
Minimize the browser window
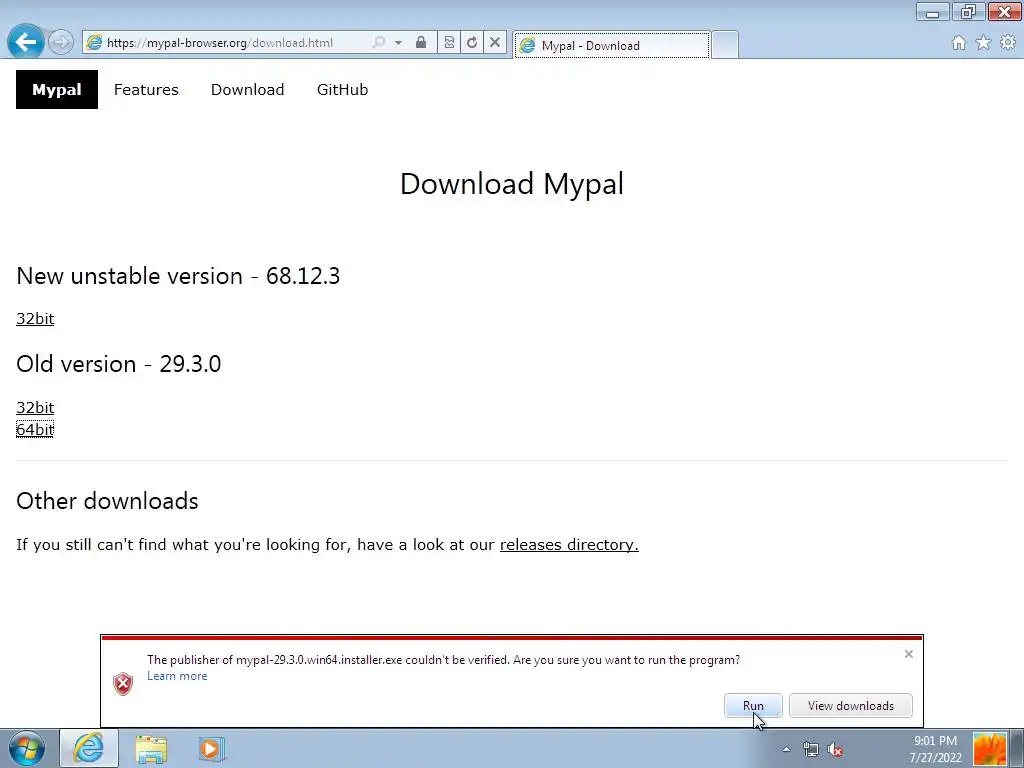point(933,12)
